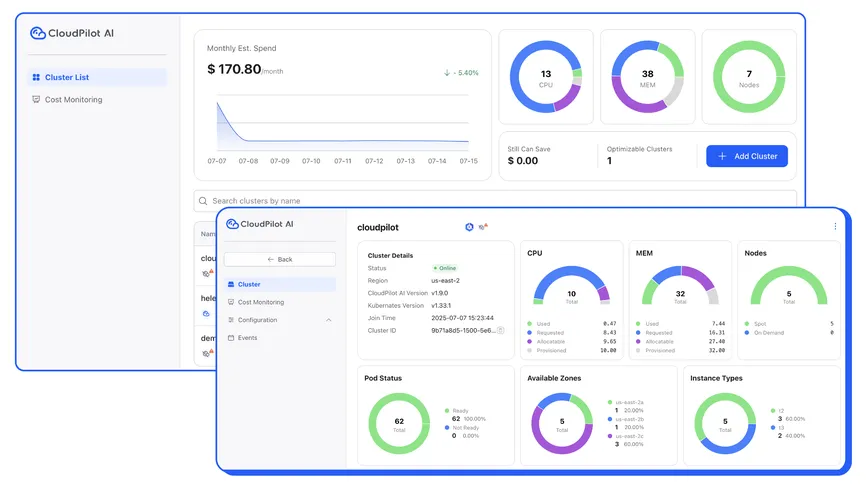Click the alert icon beside cloudpilot title
Viewport: 866px width, 489px height.
click(483, 227)
